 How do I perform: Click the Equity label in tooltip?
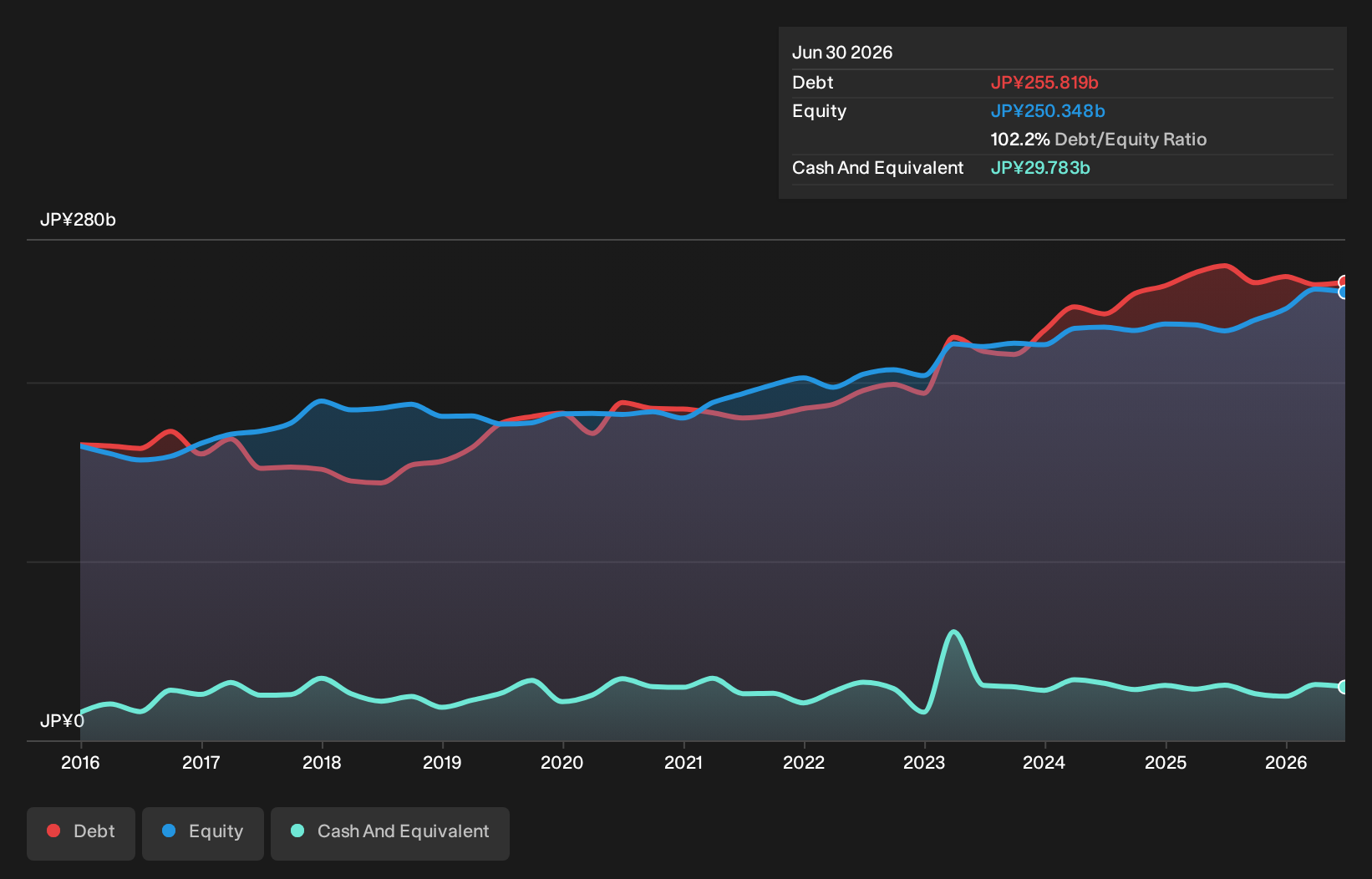click(x=819, y=111)
